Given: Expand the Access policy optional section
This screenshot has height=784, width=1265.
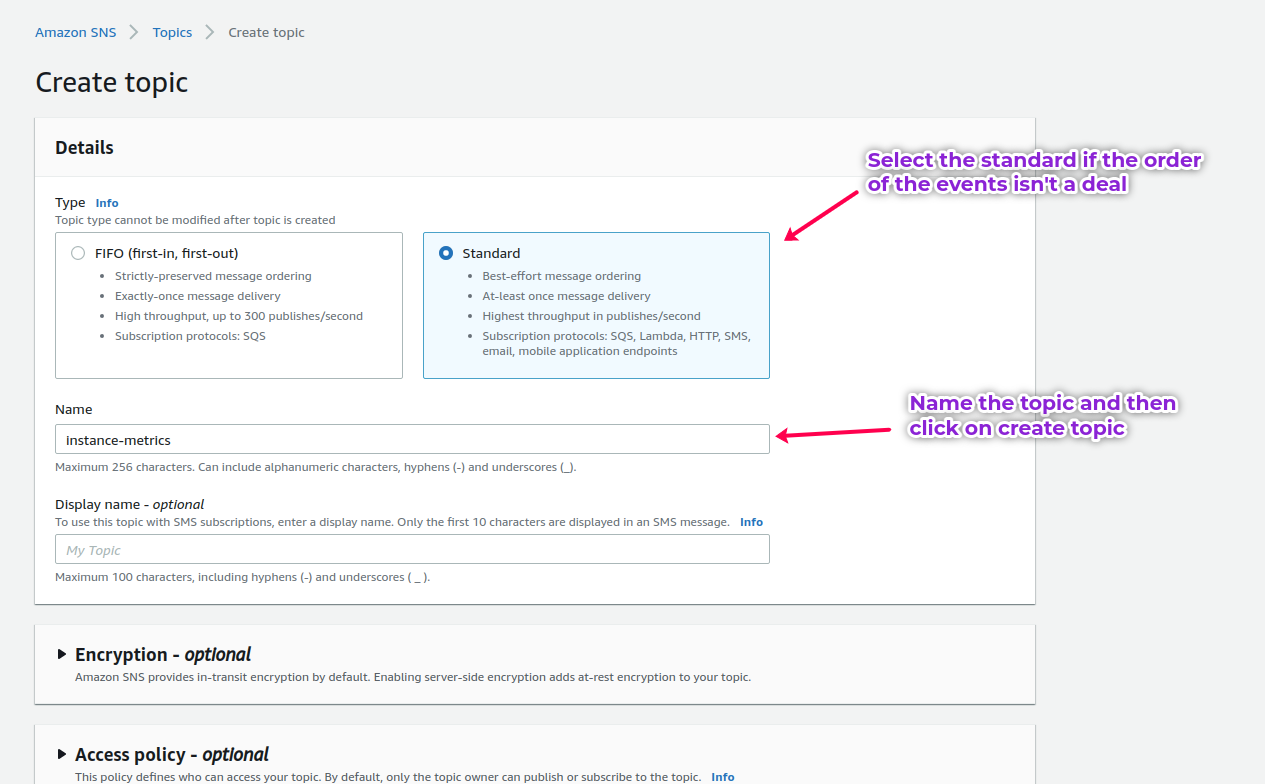Looking at the screenshot, I should (x=62, y=755).
